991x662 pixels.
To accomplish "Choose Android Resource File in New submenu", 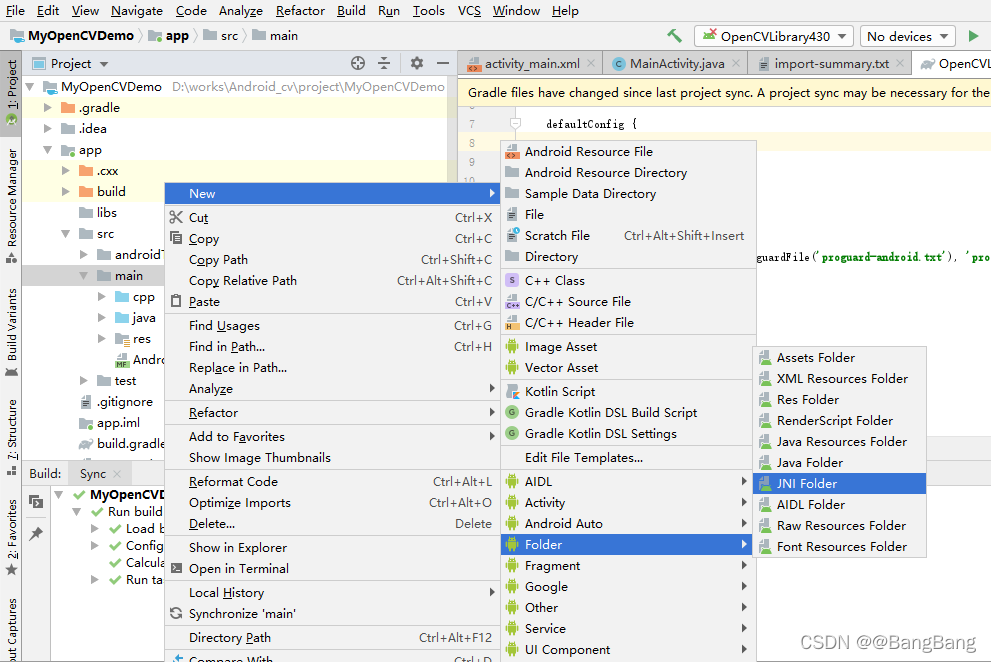I will [x=628, y=152].
